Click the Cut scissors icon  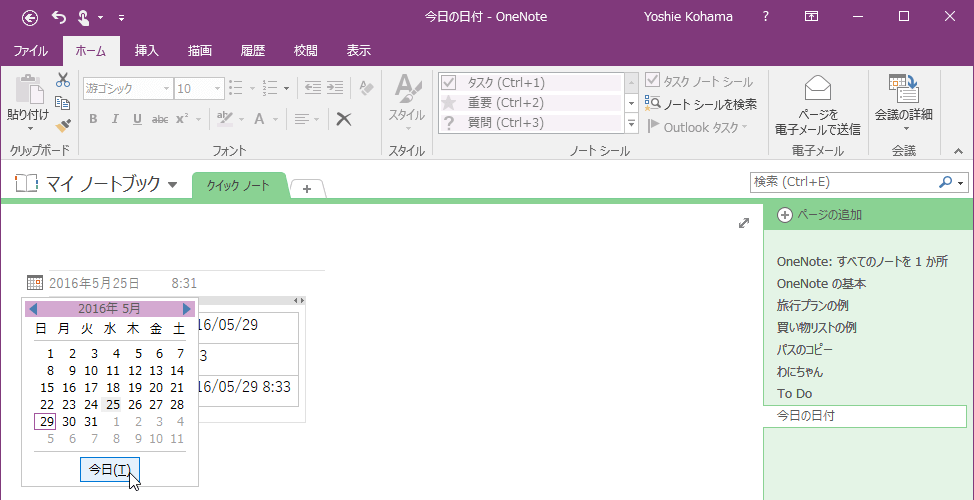coord(63,80)
